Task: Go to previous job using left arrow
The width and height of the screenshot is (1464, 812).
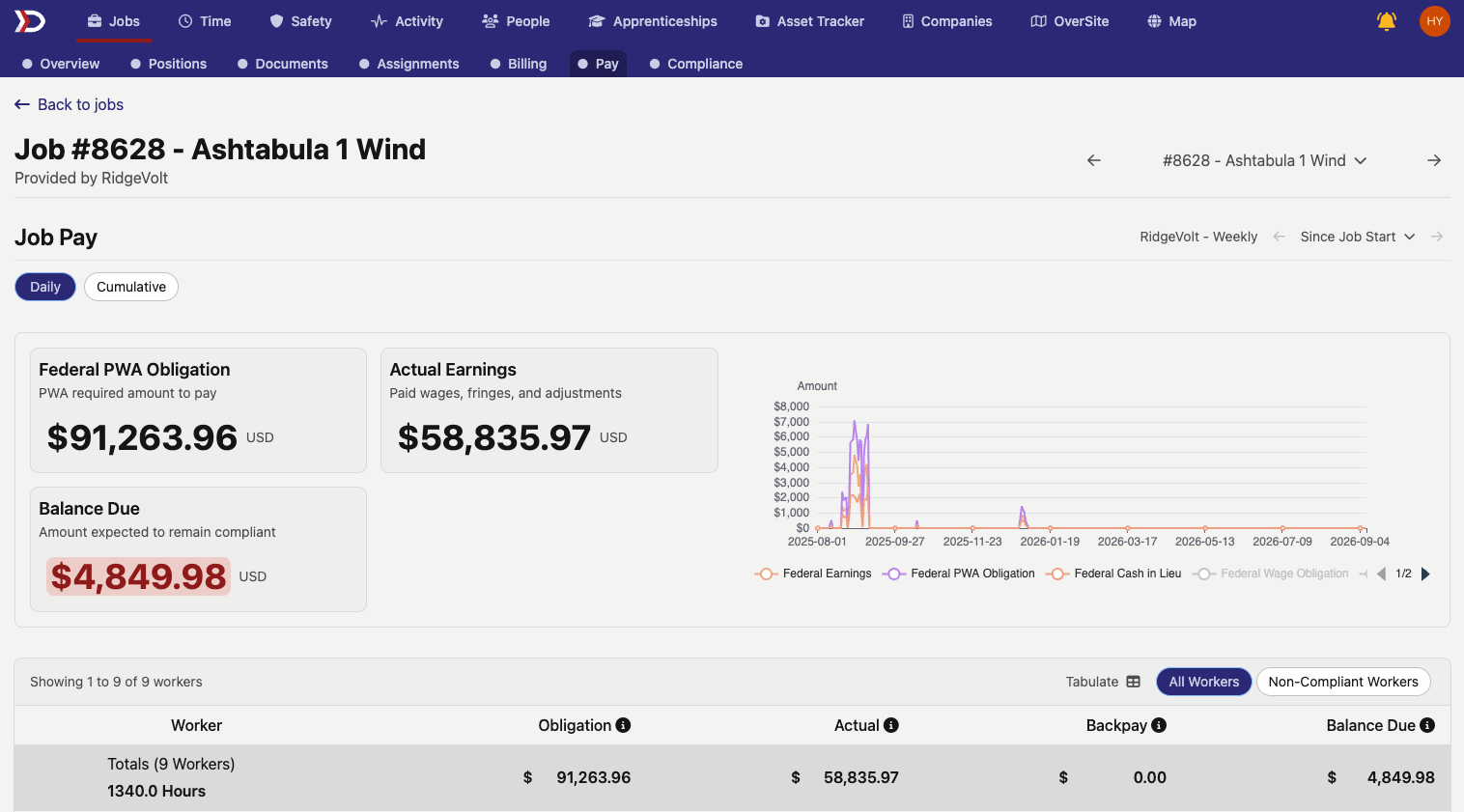Action: point(1094,160)
